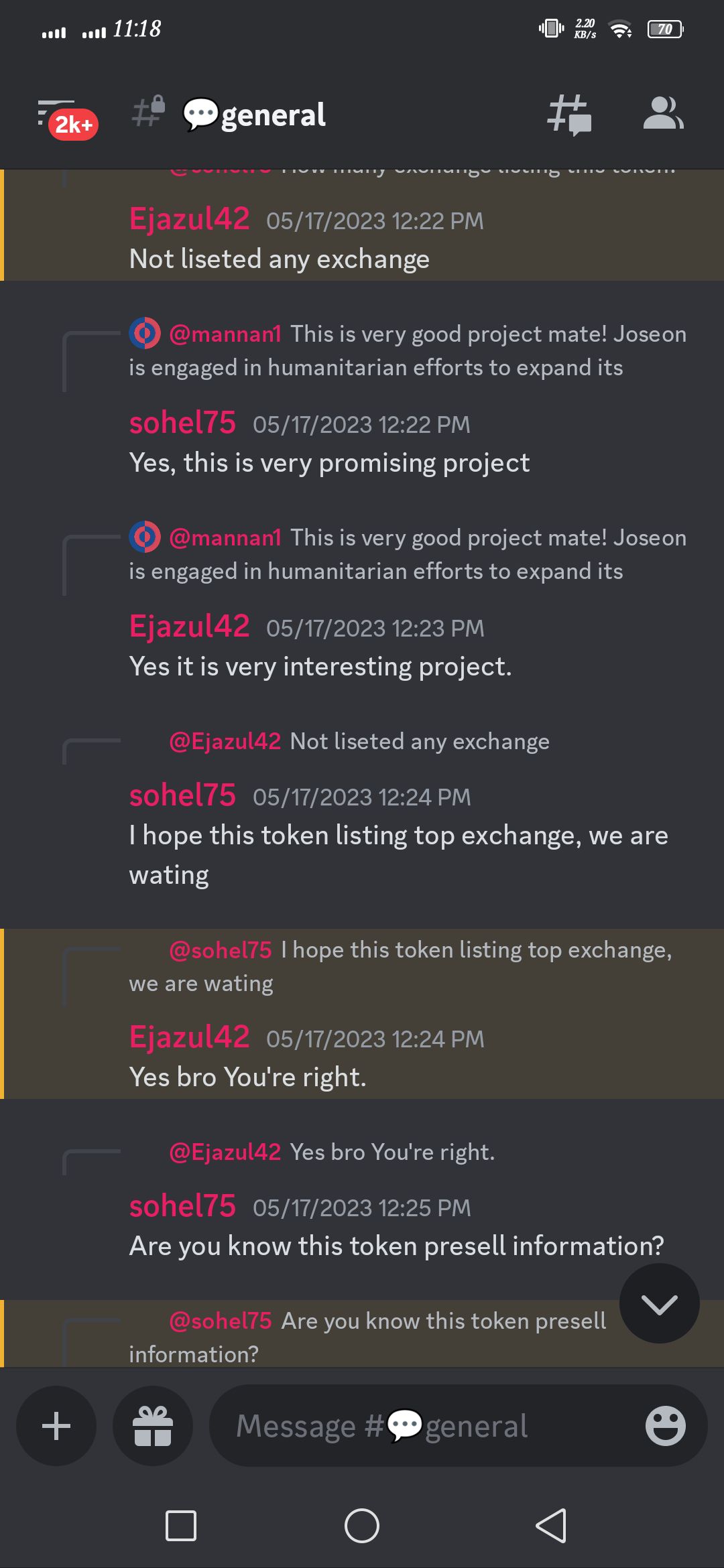The width and height of the screenshot is (724, 1568).
Task: Open the @Ejazul42 'Not liseted any exchange' reply preview
Action: click(359, 741)
